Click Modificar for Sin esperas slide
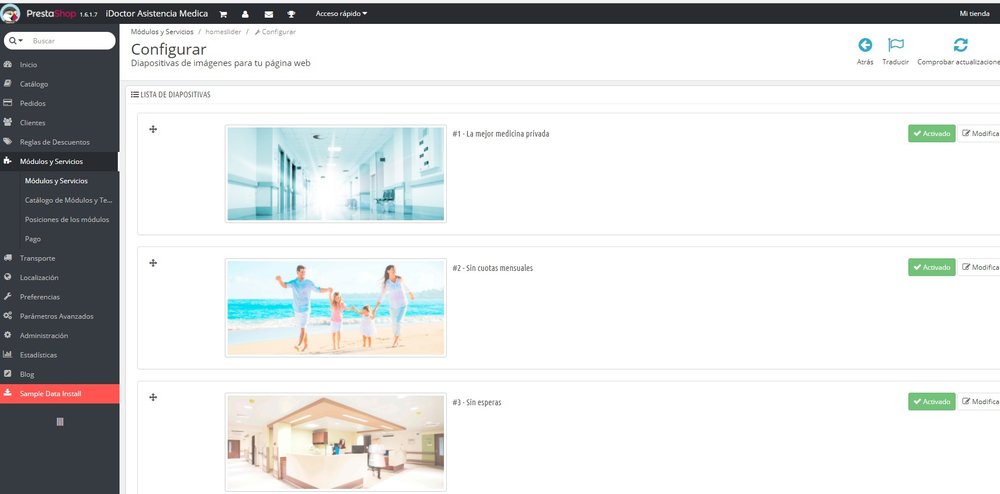The width and height of the screenshot is (1000, 494). [x=979, y=402]
